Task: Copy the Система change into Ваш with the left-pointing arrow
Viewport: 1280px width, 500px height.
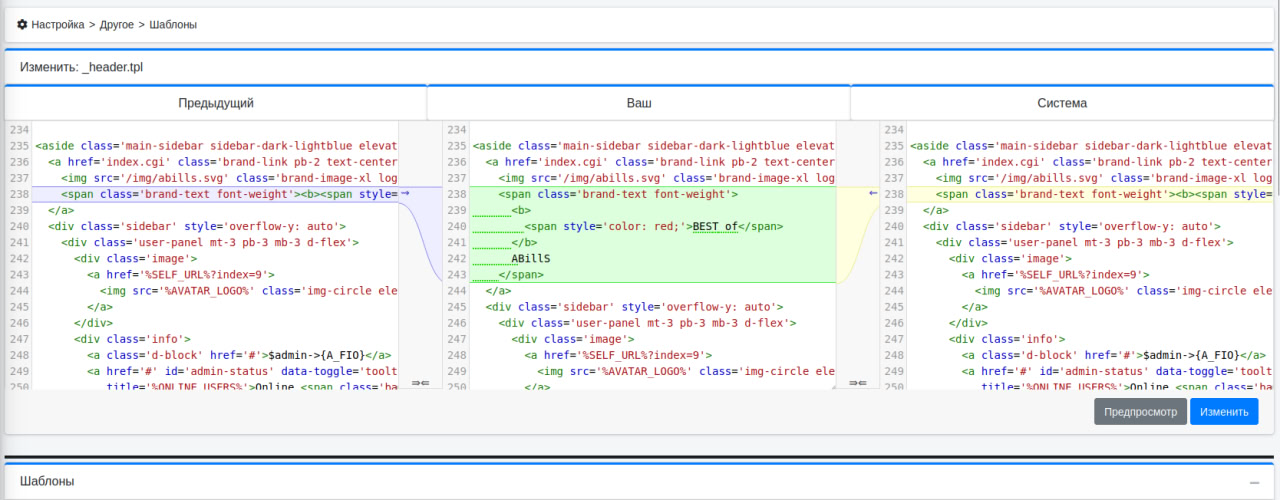Action: coord(873,193)
